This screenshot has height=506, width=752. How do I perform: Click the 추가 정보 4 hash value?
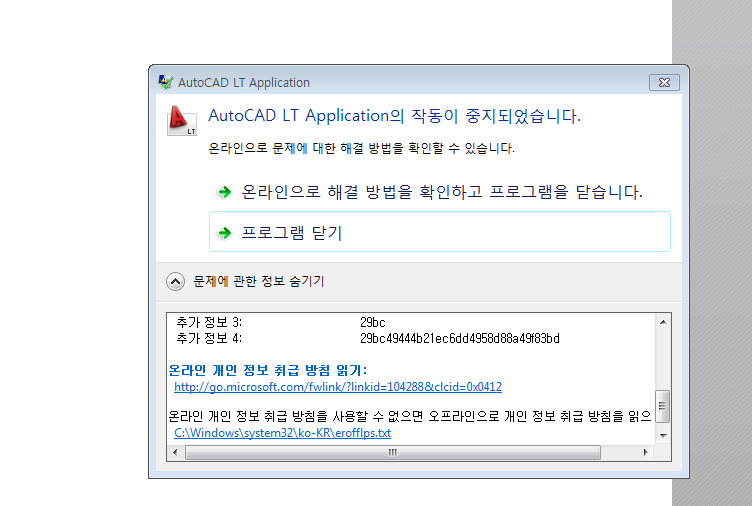click(x=459, y=339)
